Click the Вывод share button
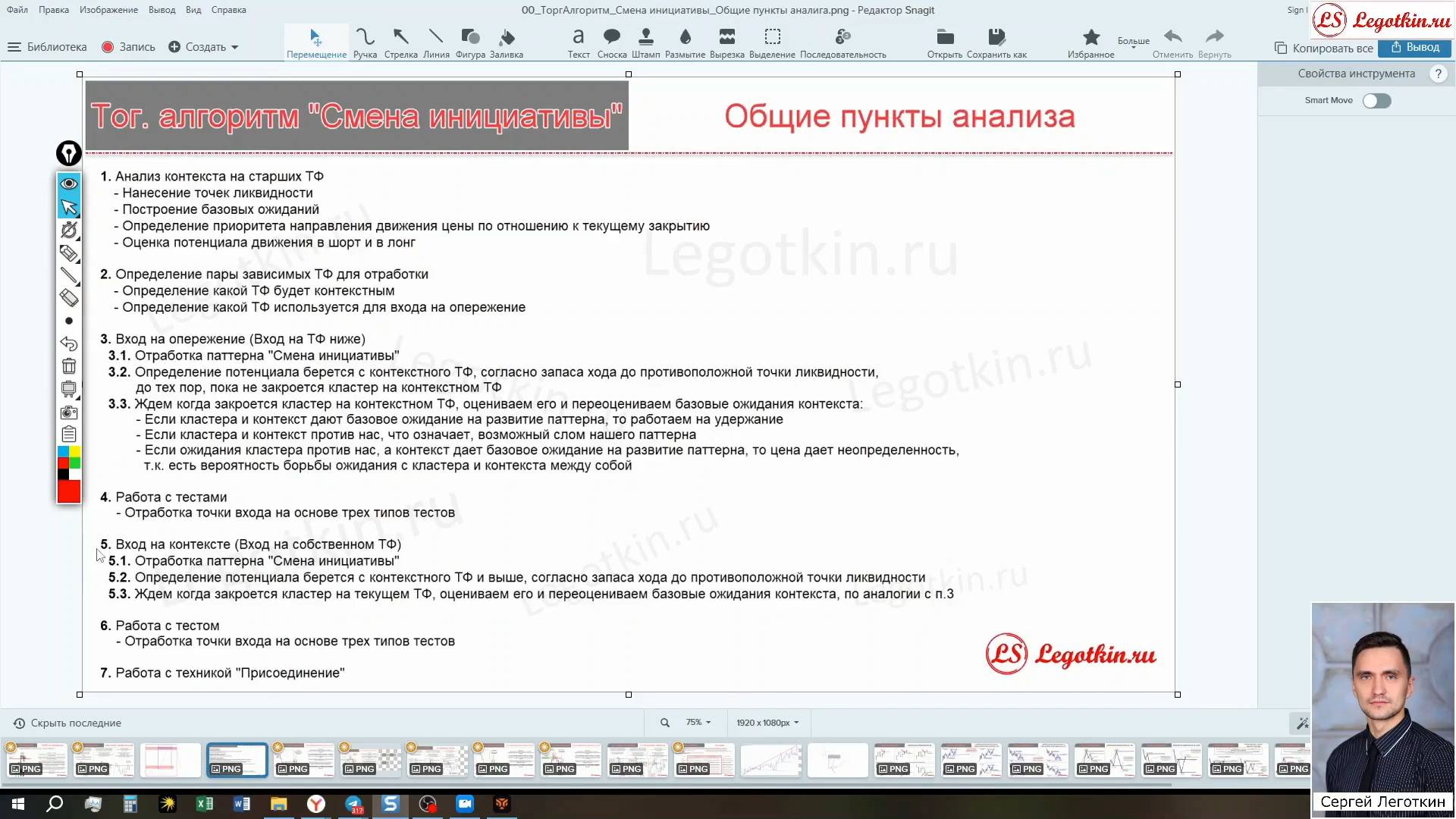Viewport: 1456px width, 819px height. (x=1415, y=47)
